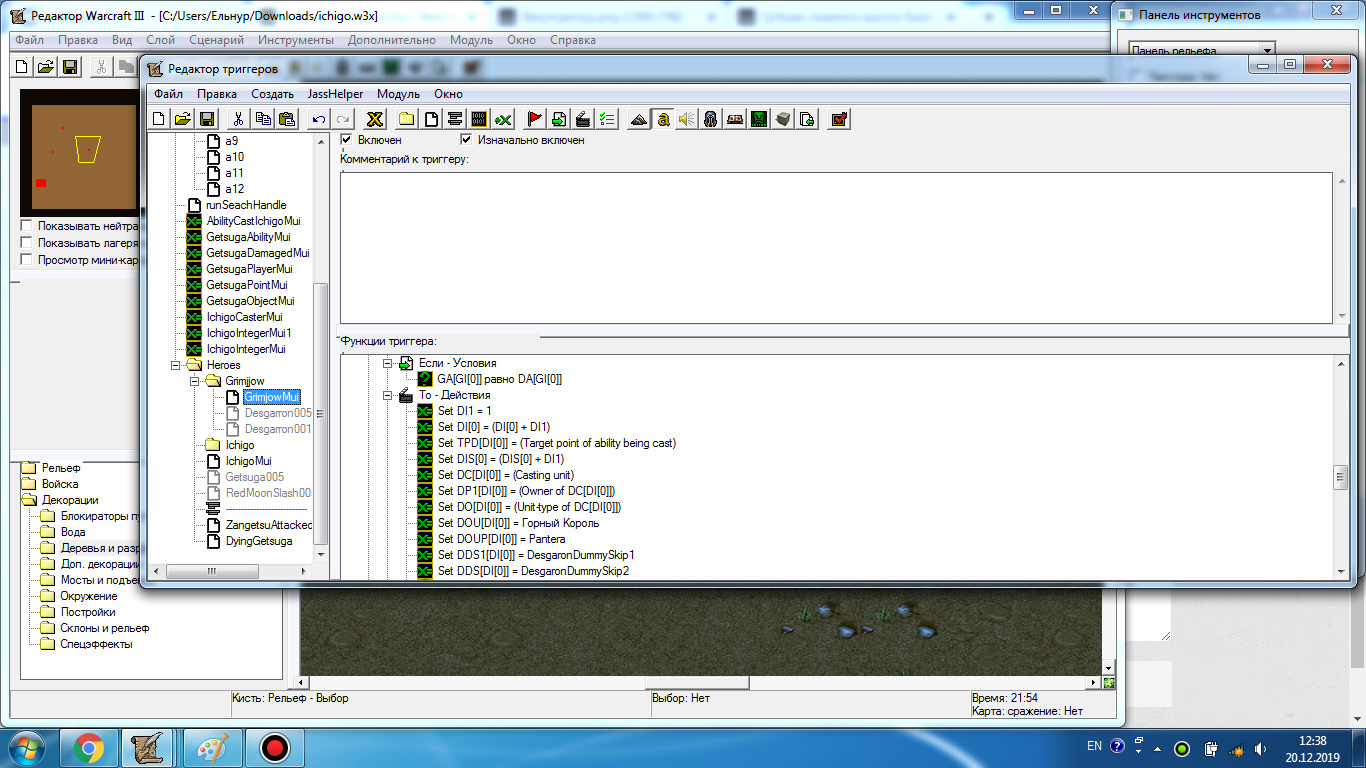Open Variables editor with yellow X icon
The width and height of the screenshot is (1366, 768).
coord(375,119)
